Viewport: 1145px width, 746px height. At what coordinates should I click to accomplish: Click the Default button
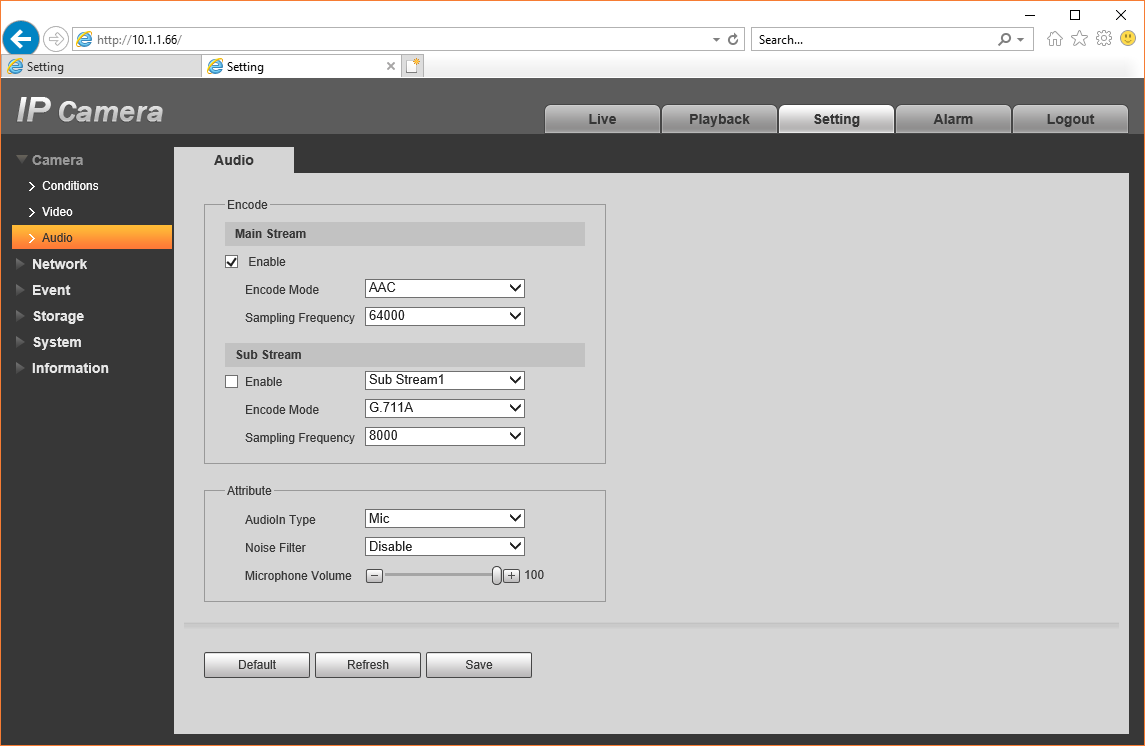click(257, 665)
